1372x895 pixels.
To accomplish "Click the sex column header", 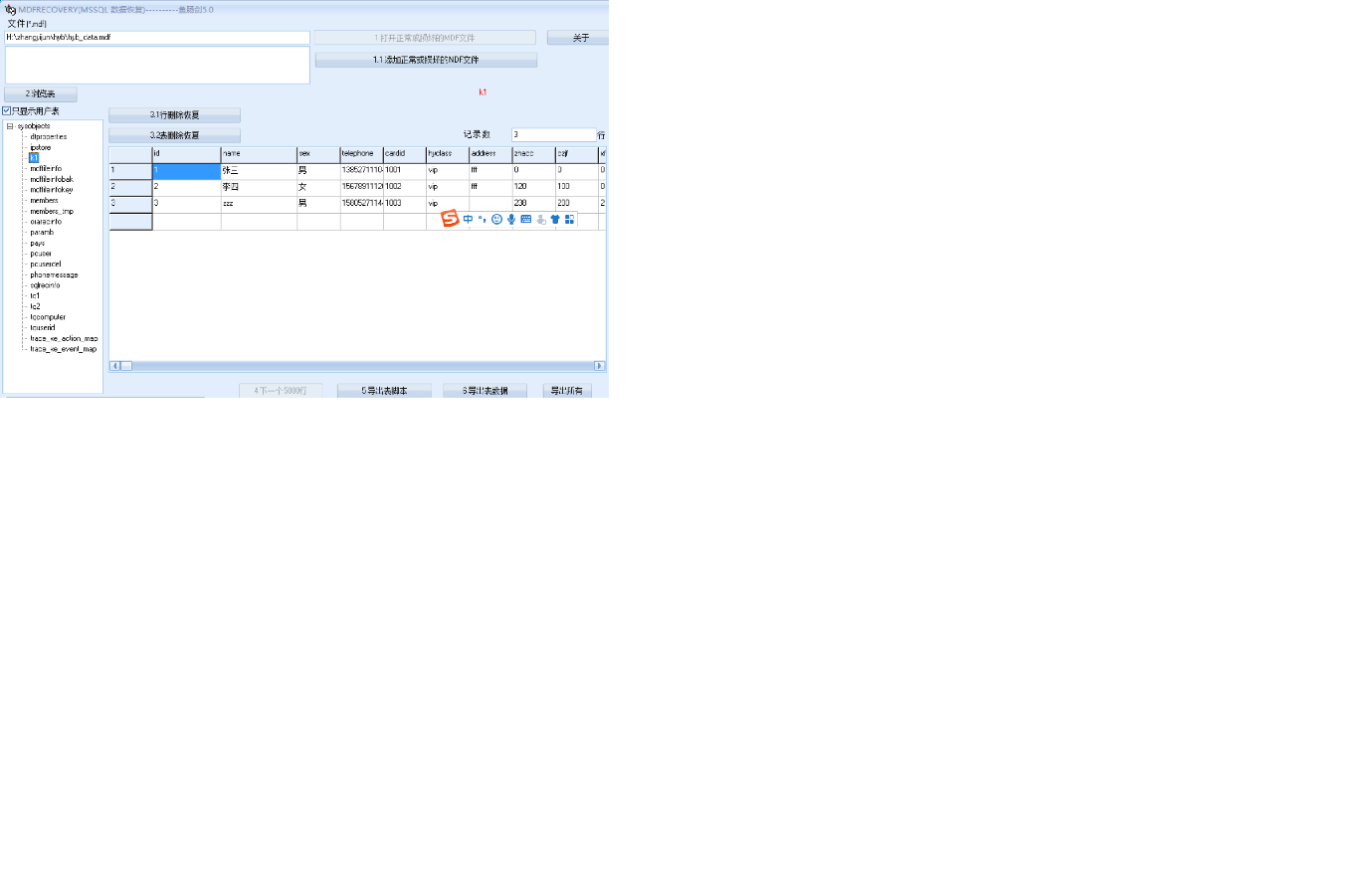I will pyautogui.click(x=318, y=154).
